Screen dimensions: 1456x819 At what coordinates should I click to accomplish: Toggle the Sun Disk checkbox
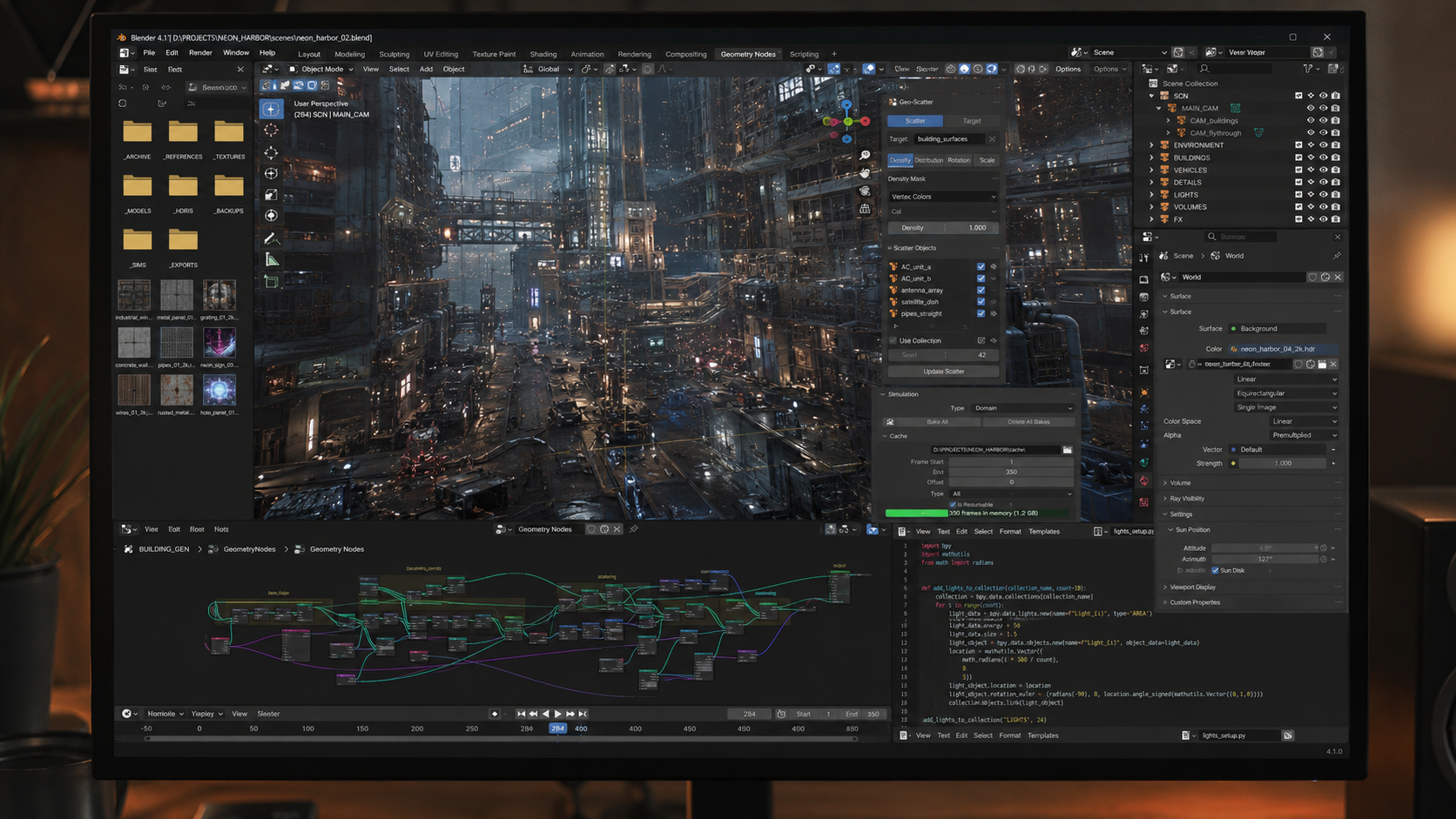point(1216,570)
